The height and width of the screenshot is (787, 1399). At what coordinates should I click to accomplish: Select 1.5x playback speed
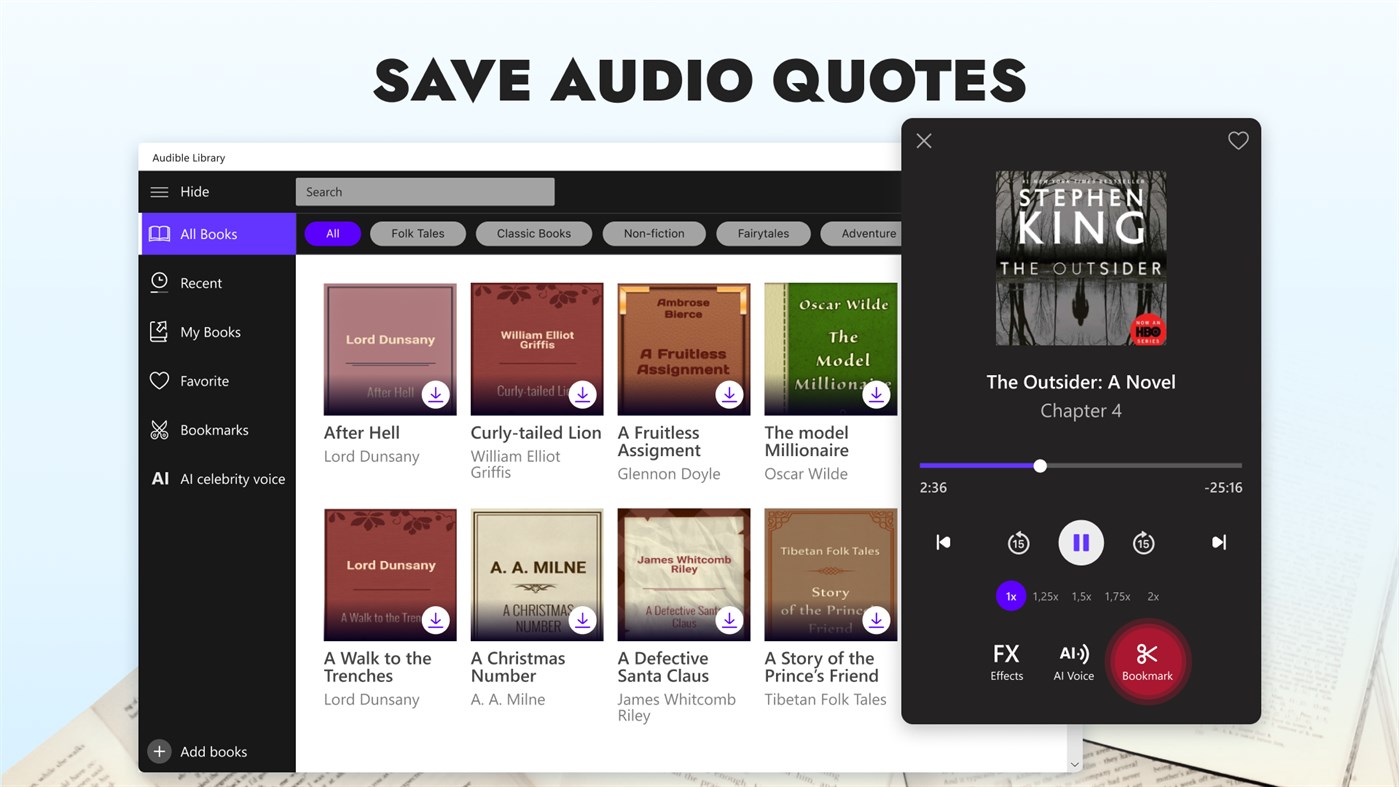pos(1080,595)
